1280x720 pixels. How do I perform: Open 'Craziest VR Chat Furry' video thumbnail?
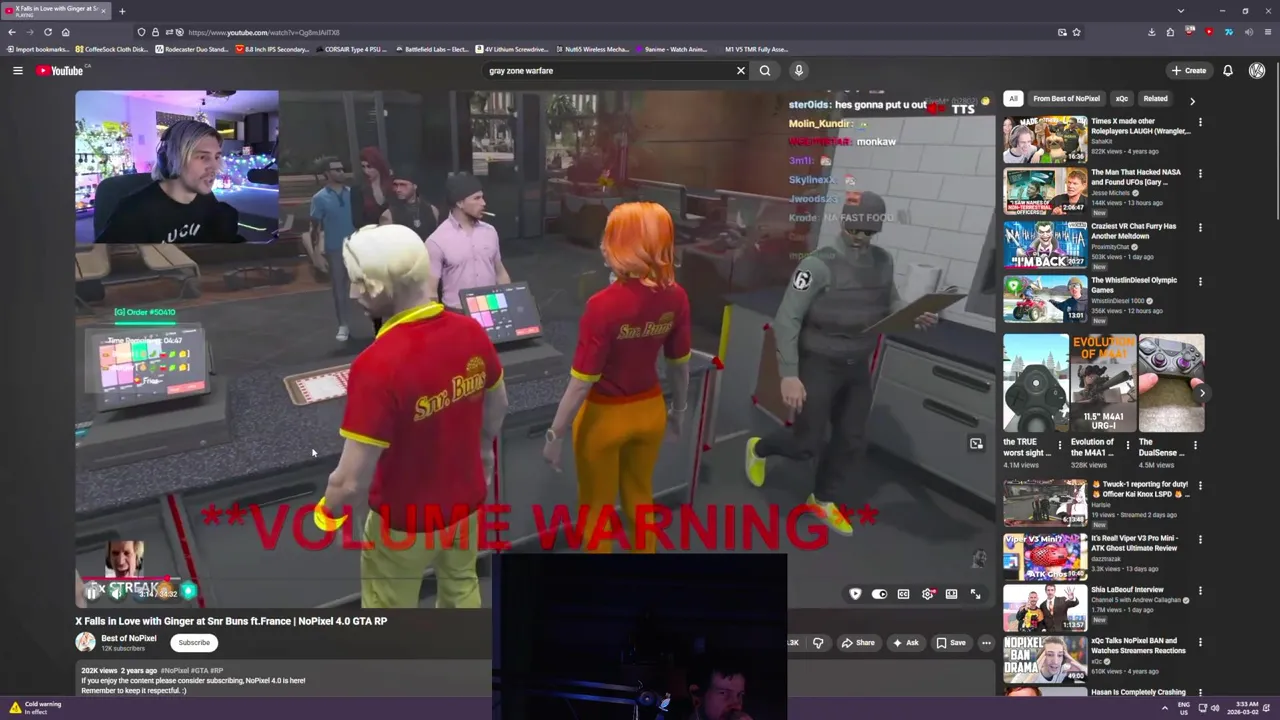click(x=1045, y=245)
